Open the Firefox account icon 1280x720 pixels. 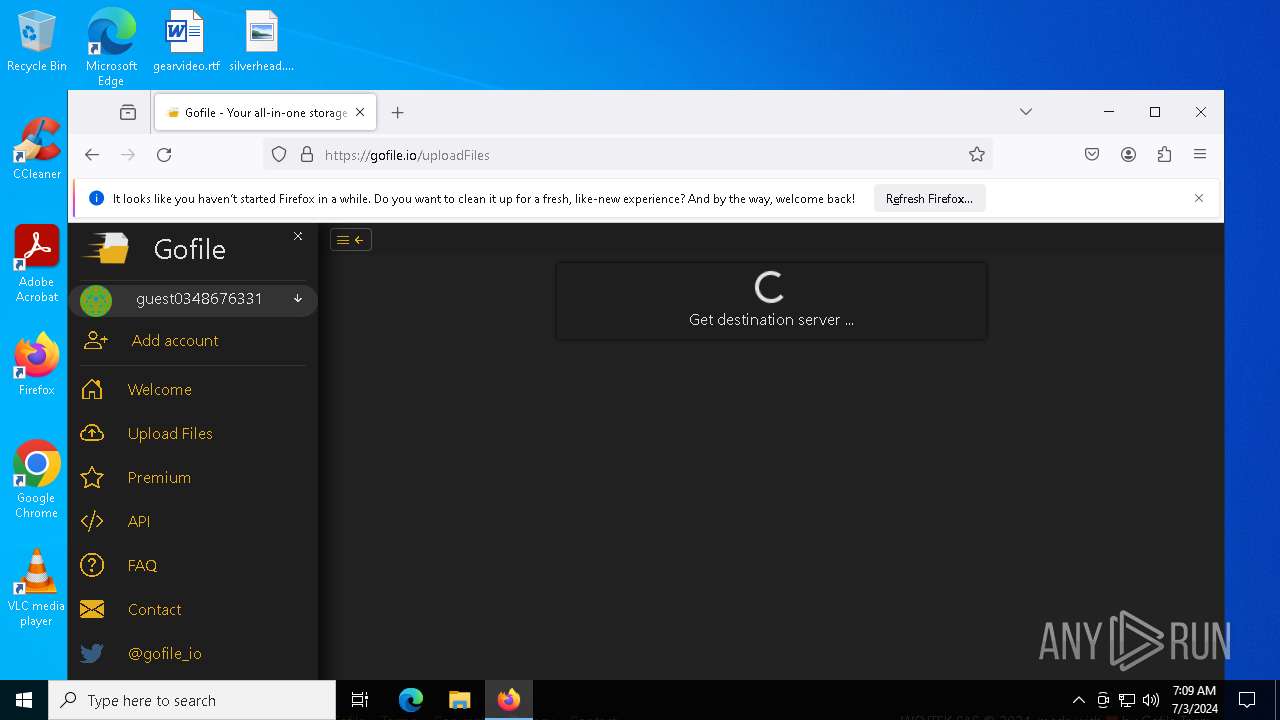[1128, 154]
